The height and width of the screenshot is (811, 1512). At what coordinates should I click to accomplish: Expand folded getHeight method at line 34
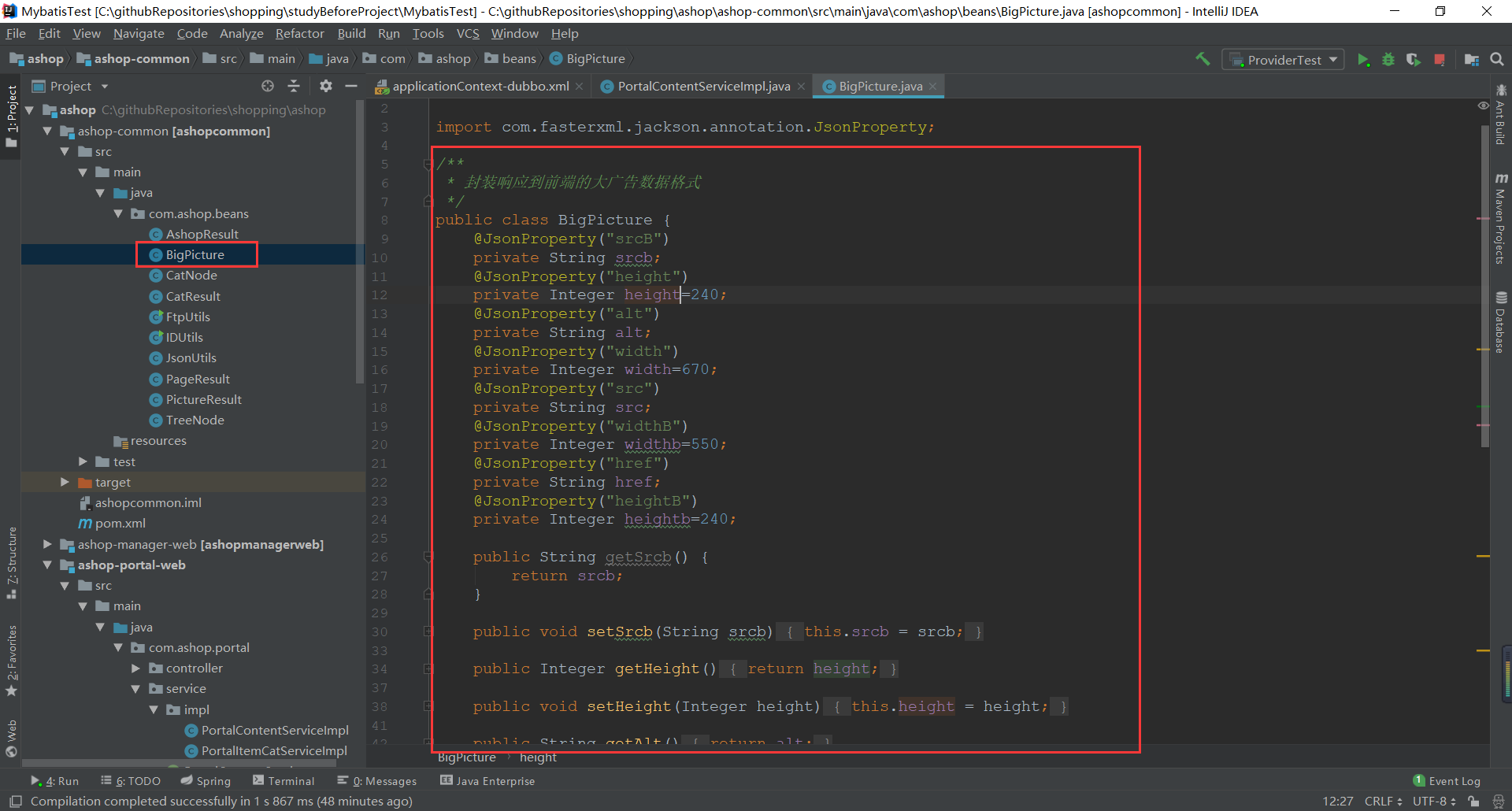pyautogui.click(x=428, y=668)
